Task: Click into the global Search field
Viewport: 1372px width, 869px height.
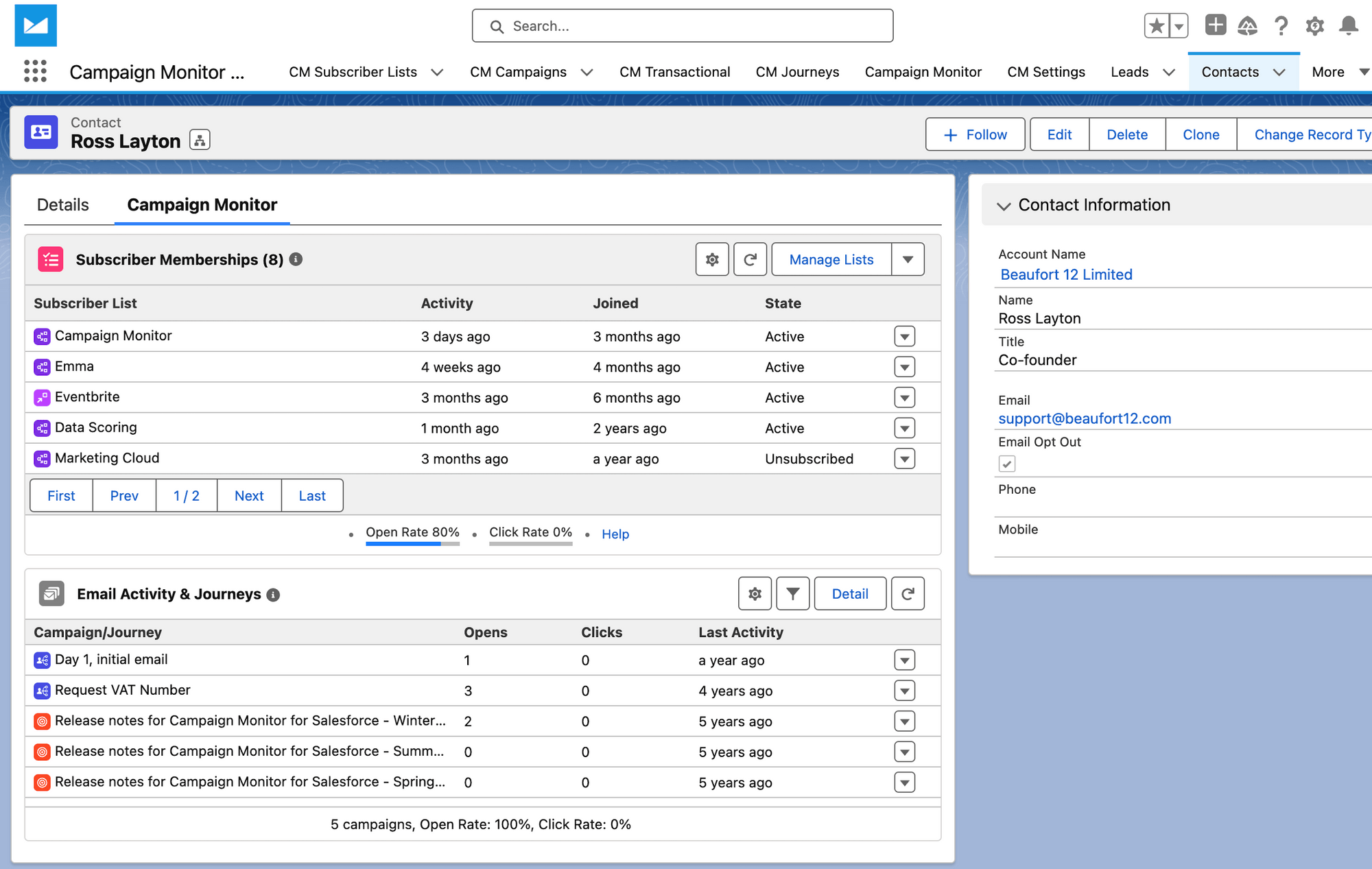Action: 683,26
